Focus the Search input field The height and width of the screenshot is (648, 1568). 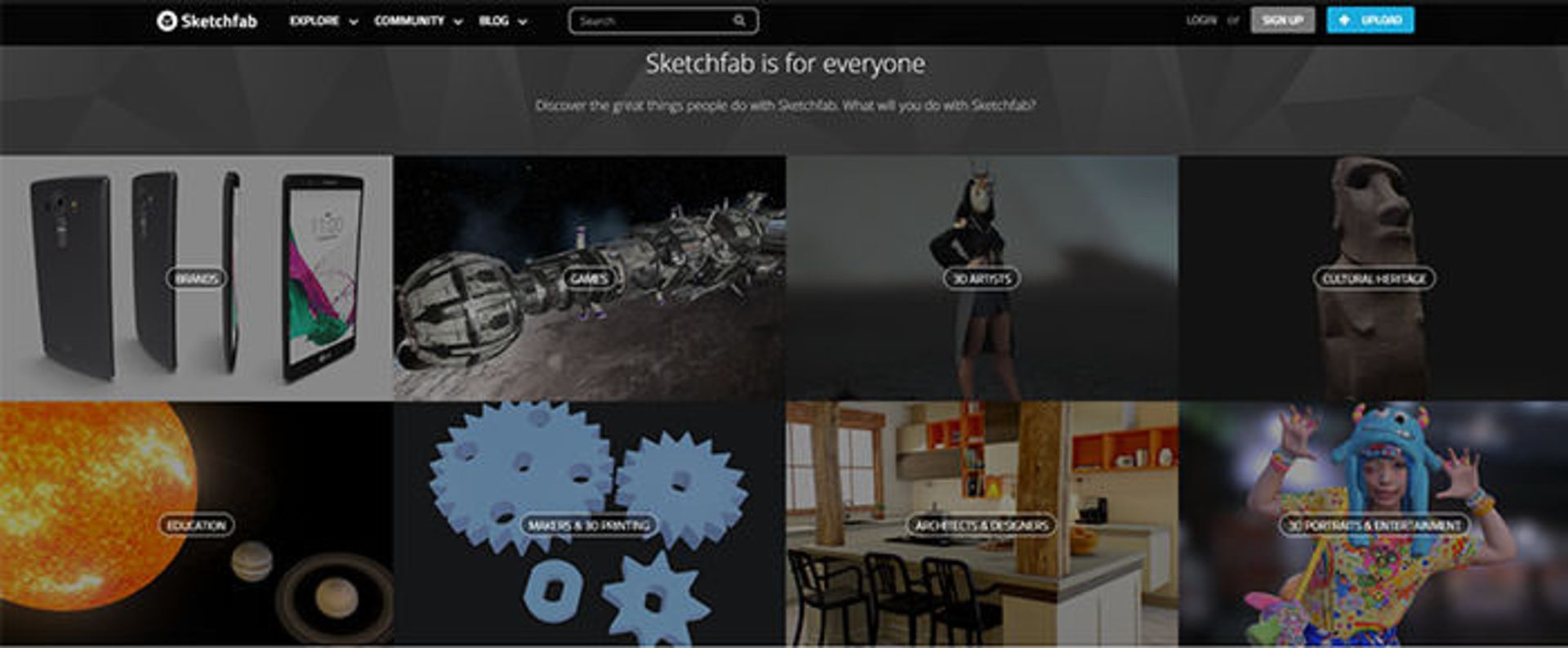(x=662, y=20)
